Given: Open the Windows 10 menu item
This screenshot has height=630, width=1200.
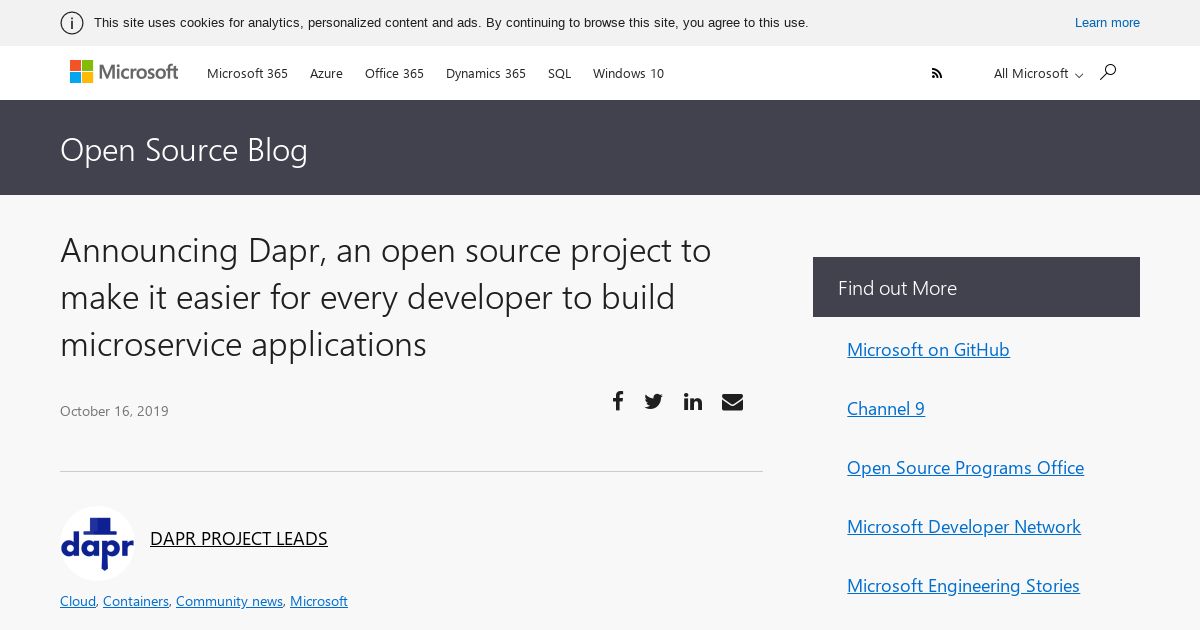Looking at the screenshot, I should (628, 73).
